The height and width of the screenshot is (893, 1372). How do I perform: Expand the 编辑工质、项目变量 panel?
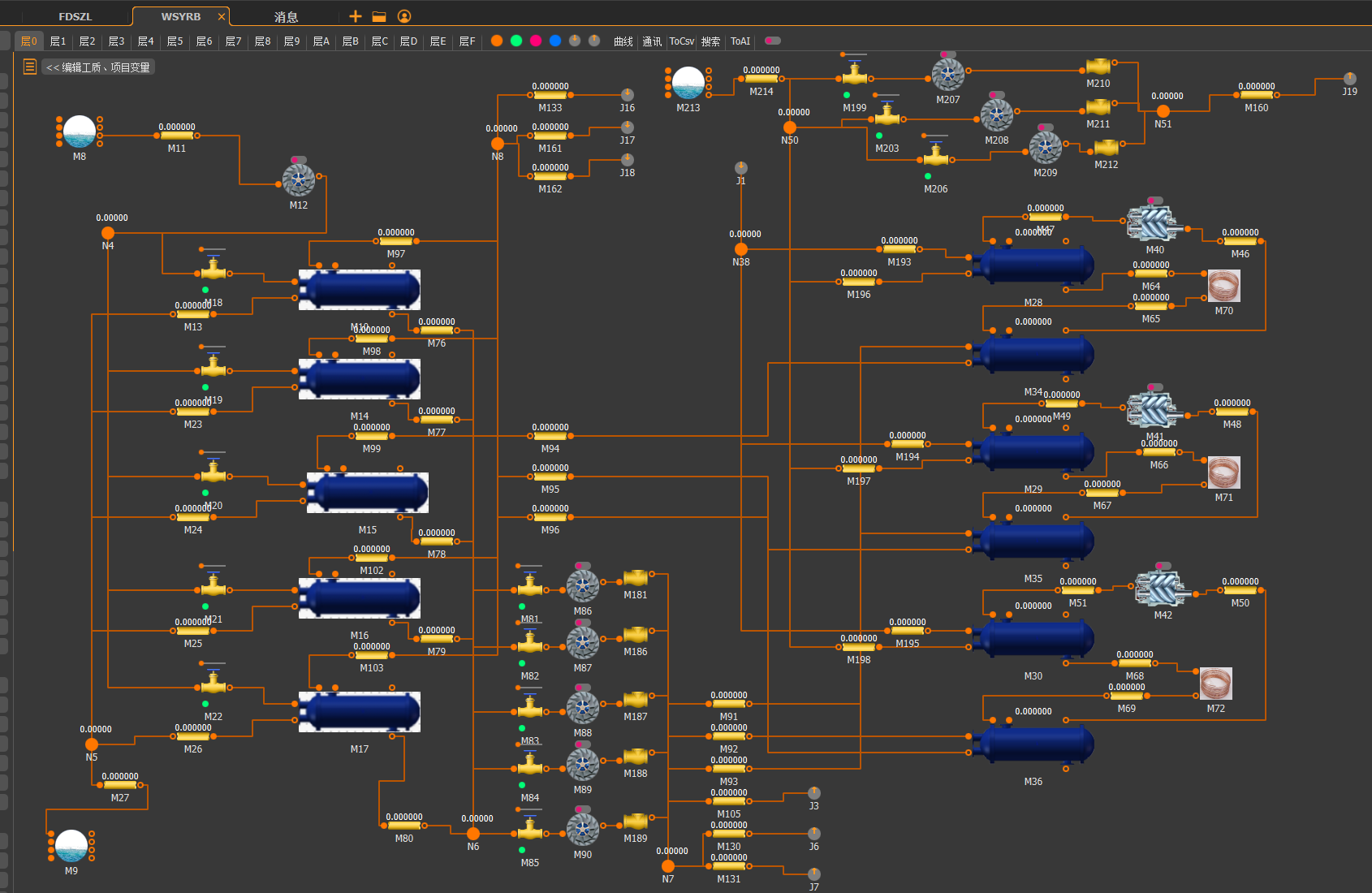click(x=98, y=67)
